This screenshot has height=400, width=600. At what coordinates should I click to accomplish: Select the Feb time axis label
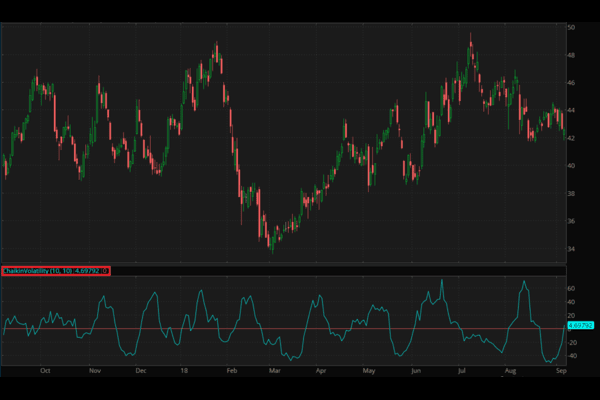(x=231, y=369)
